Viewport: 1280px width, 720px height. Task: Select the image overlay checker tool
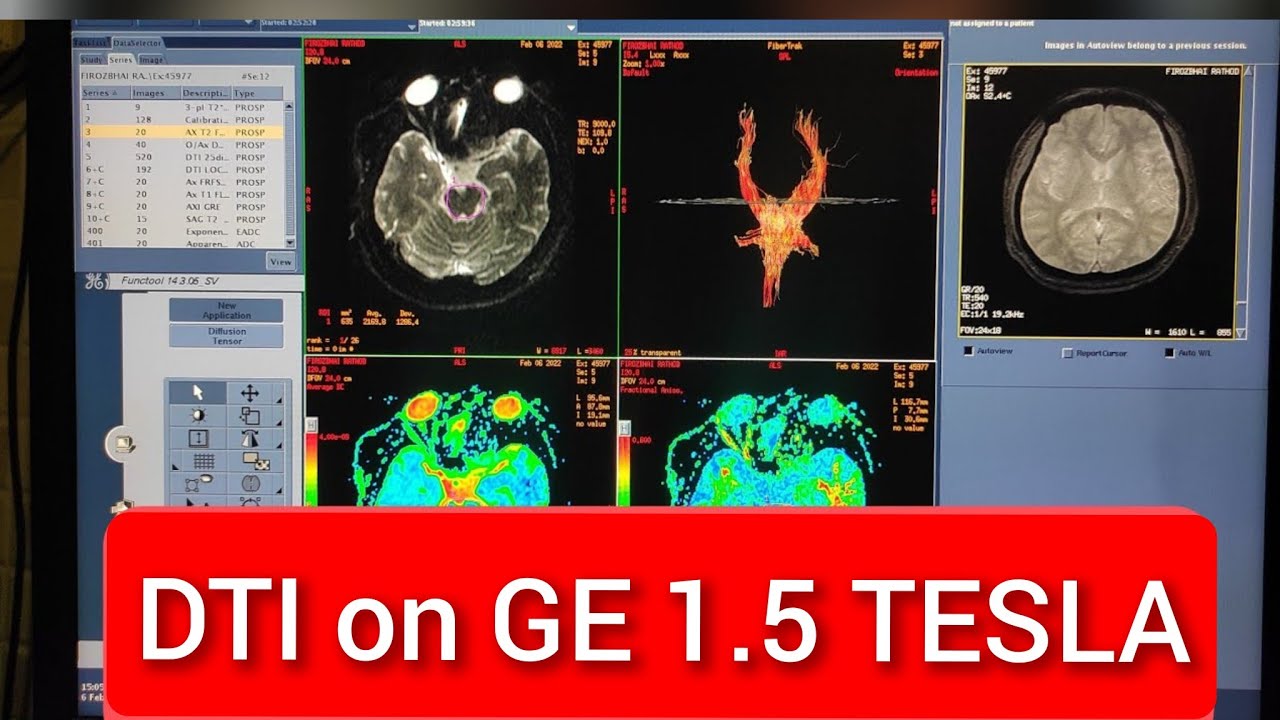(x=256, y=461)
